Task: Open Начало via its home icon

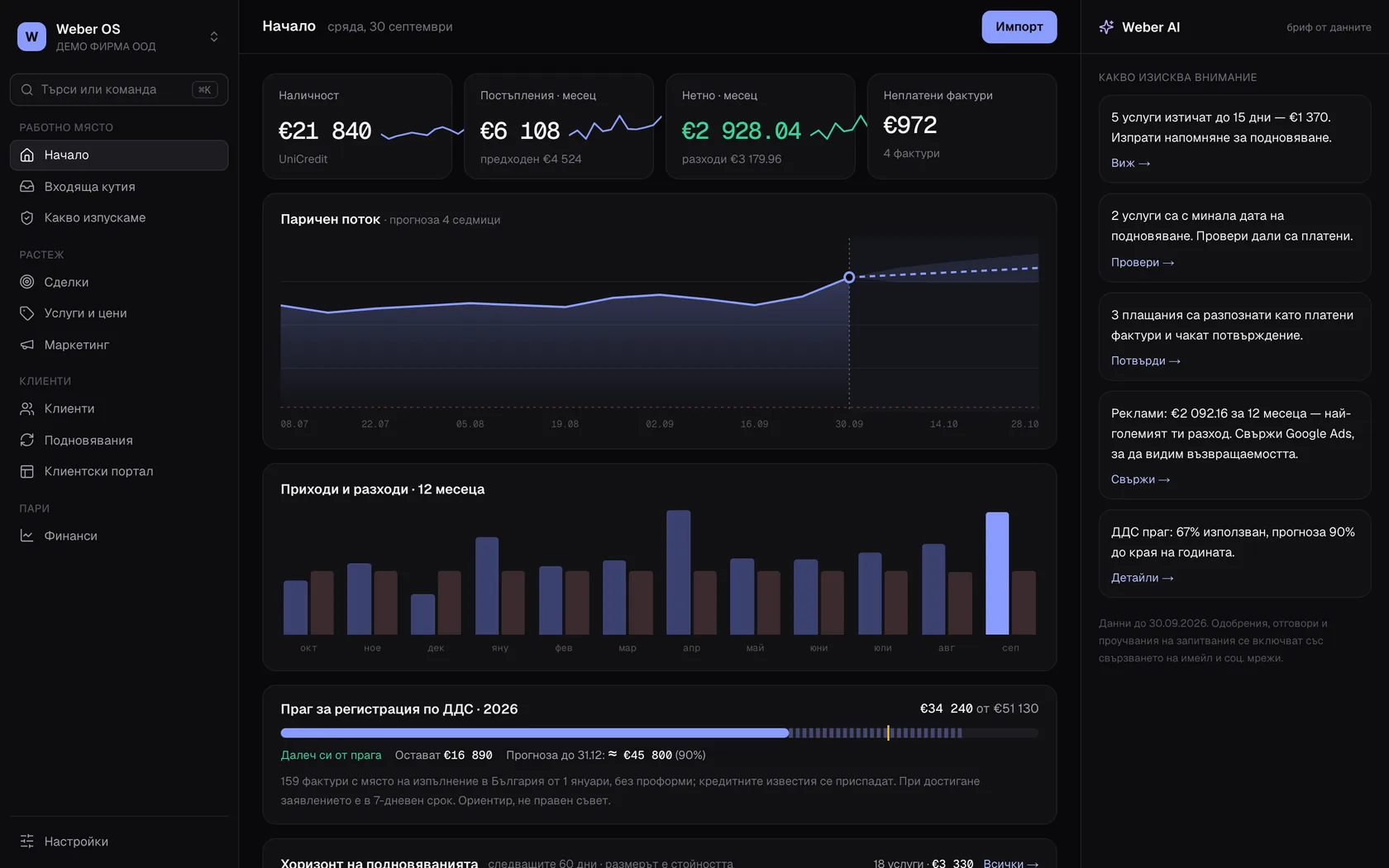Action: (x=27, y=155)
